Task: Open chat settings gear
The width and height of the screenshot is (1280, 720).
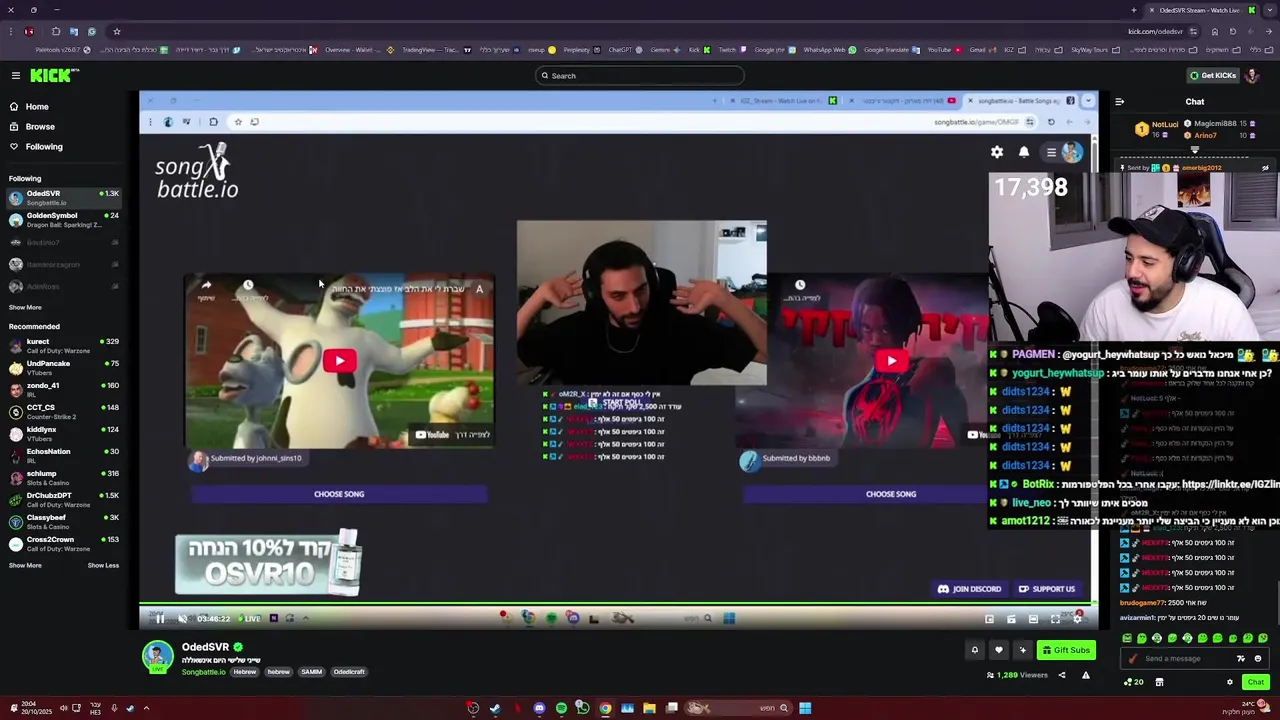Action: point(1230,682)
